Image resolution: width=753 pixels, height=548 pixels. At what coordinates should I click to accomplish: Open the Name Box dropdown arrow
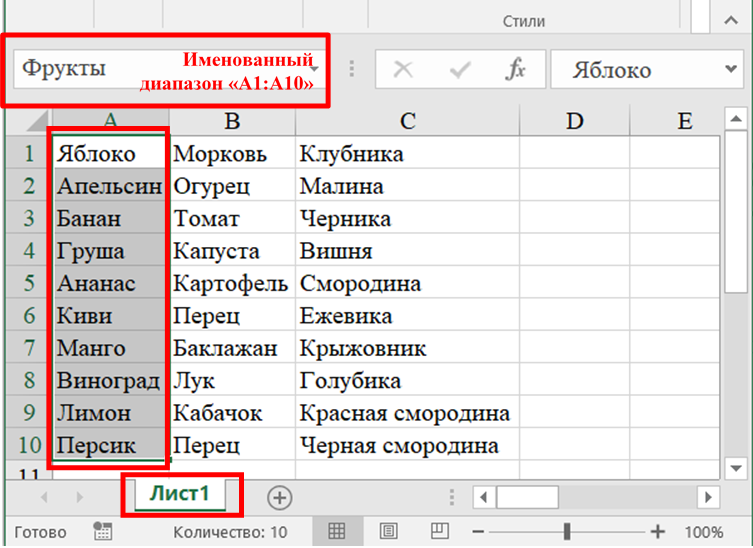315,69
